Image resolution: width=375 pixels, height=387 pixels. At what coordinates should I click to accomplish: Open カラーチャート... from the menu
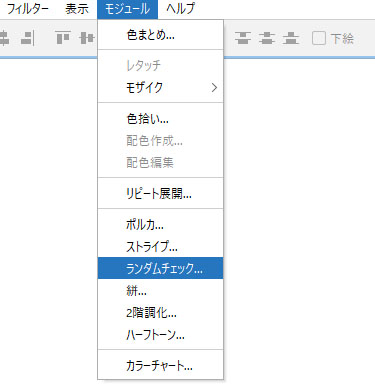pos(160,366)
